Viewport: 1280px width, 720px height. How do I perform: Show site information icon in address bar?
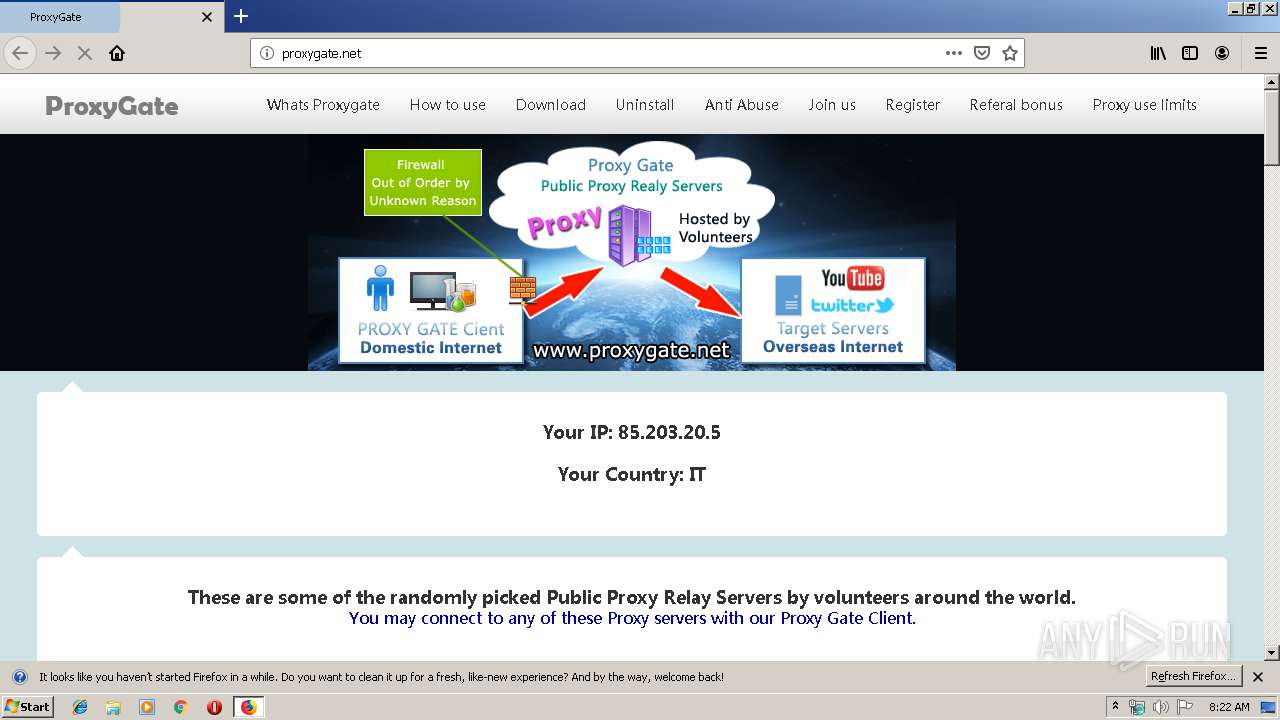267,53
